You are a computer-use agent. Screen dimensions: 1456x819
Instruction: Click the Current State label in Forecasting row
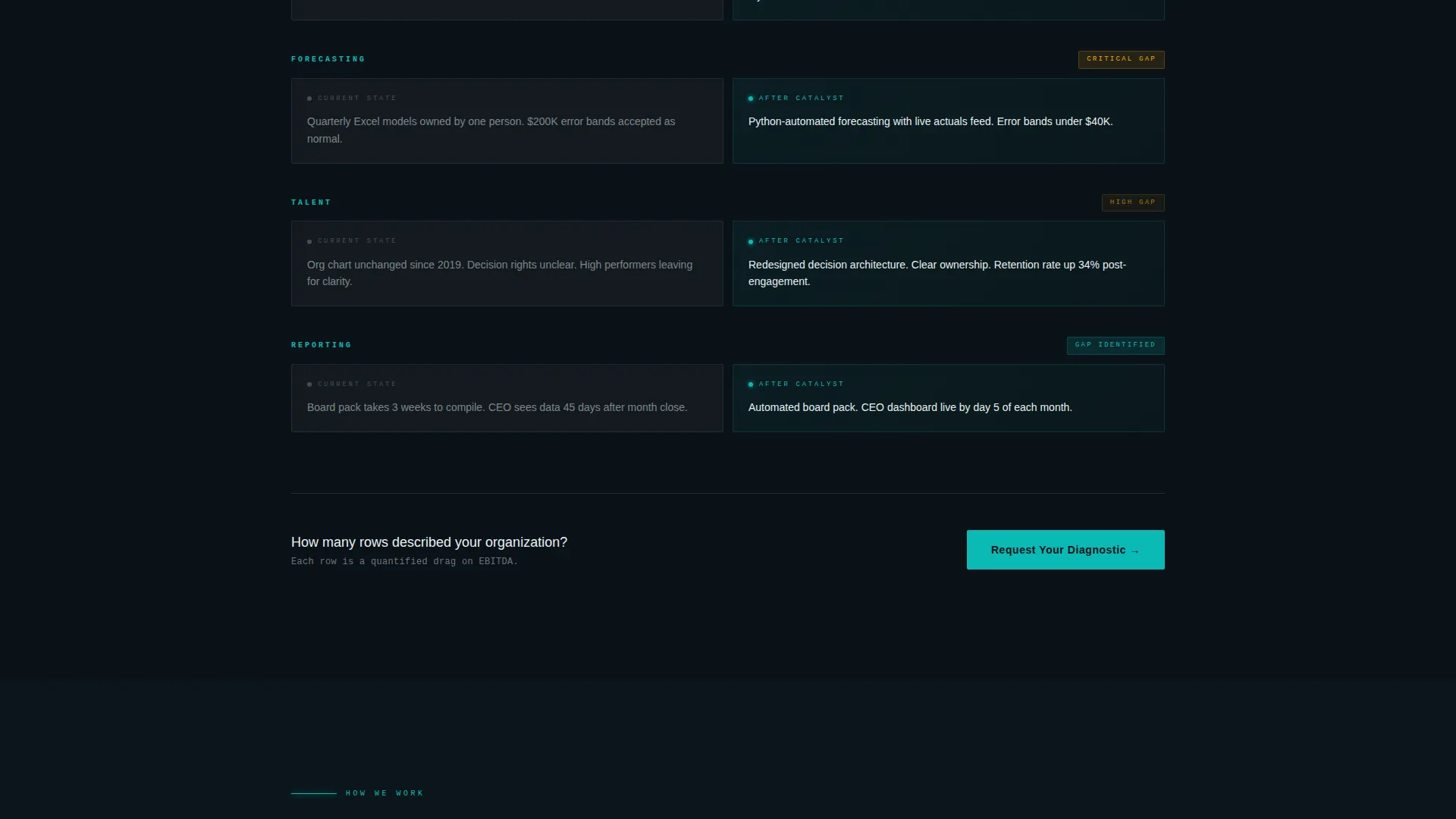tap(357, 98)
